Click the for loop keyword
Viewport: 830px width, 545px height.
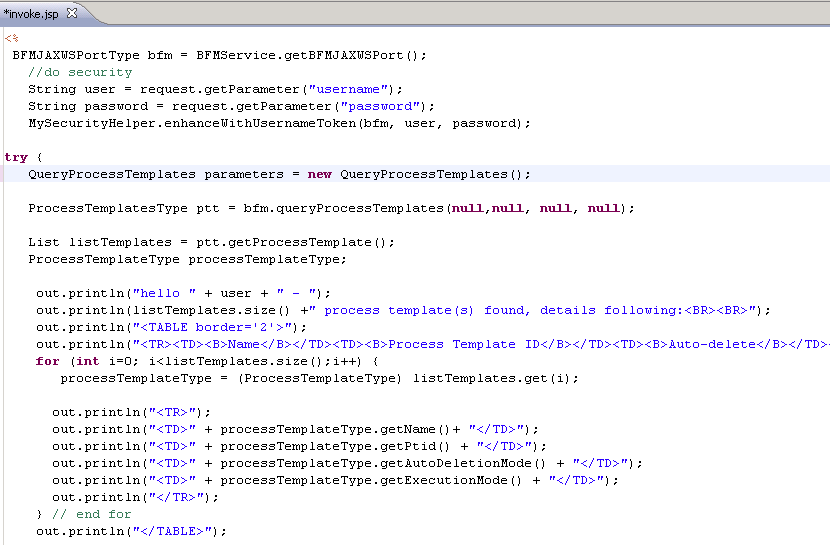click(47, 361)
